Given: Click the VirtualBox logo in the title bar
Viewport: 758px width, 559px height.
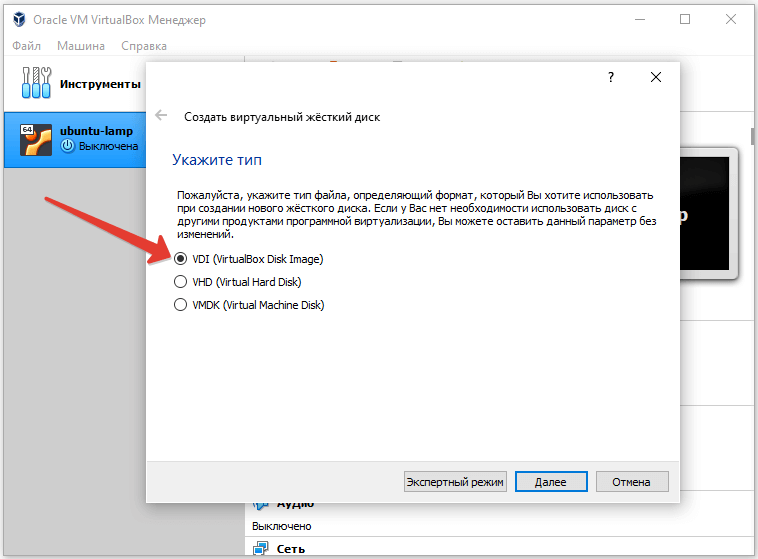Looking at the screenshot, I should coord(17,19).
